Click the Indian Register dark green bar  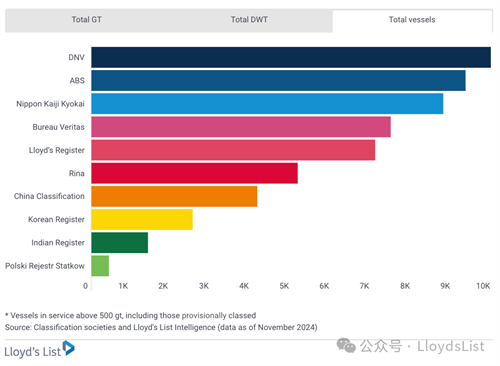(x=120, y=243)
